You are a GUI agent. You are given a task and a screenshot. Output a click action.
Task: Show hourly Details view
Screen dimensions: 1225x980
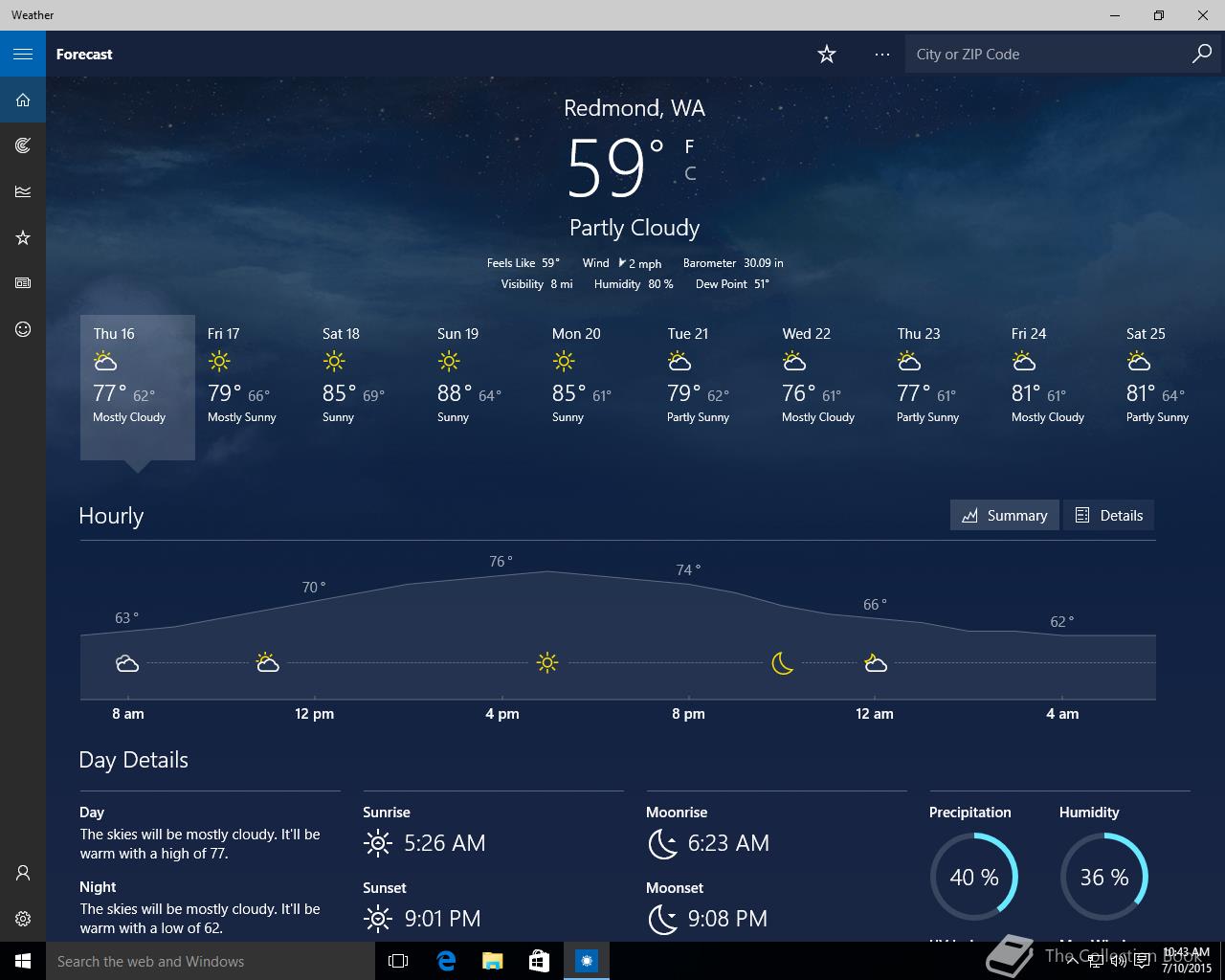click(1108, 515)
